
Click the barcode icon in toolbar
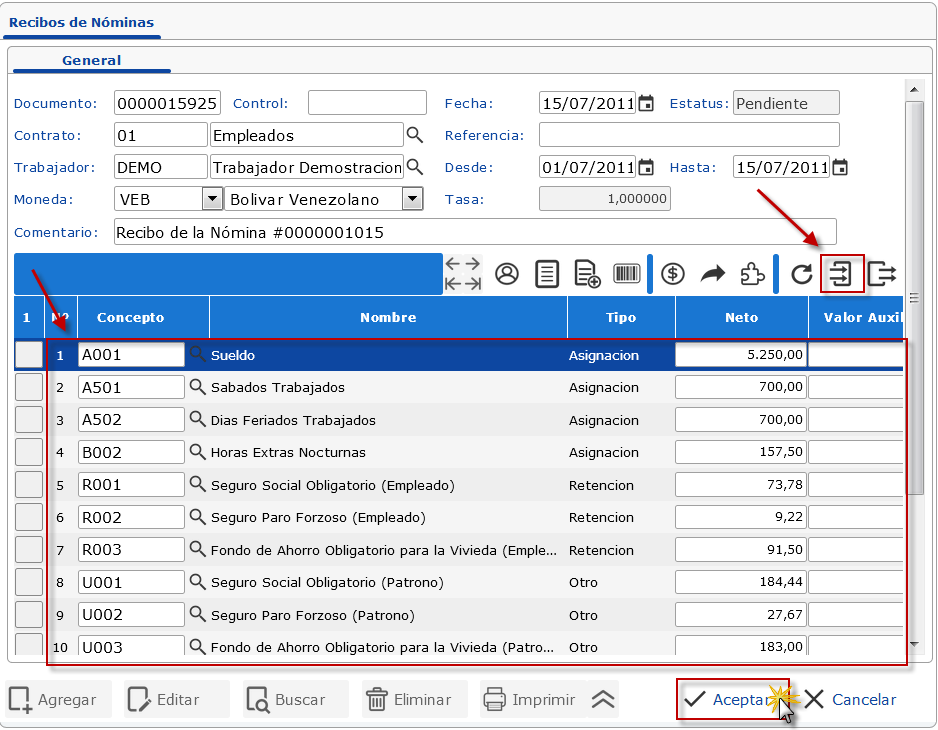627,274
